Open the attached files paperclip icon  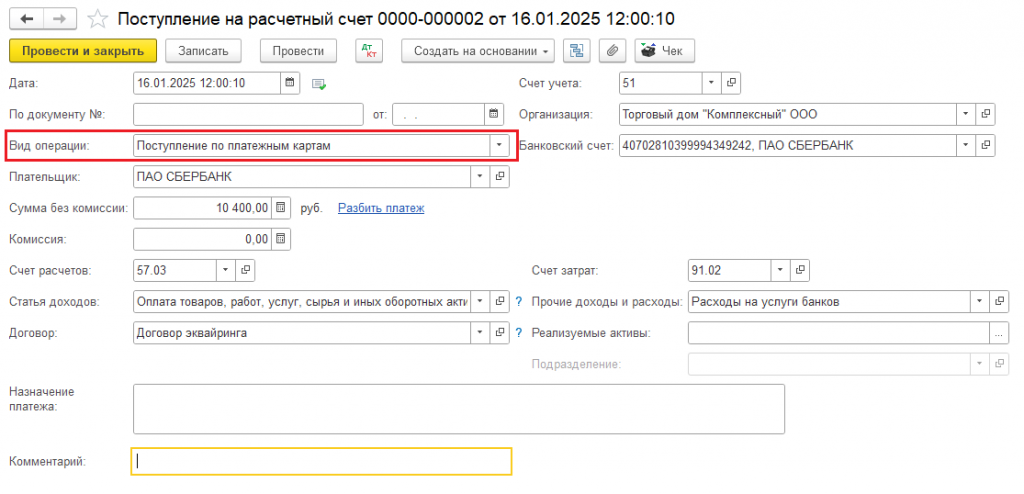point(612,50)
